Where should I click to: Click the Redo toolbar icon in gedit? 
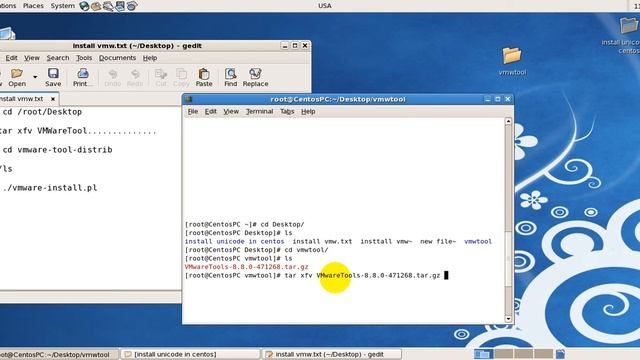click(135, 78)
